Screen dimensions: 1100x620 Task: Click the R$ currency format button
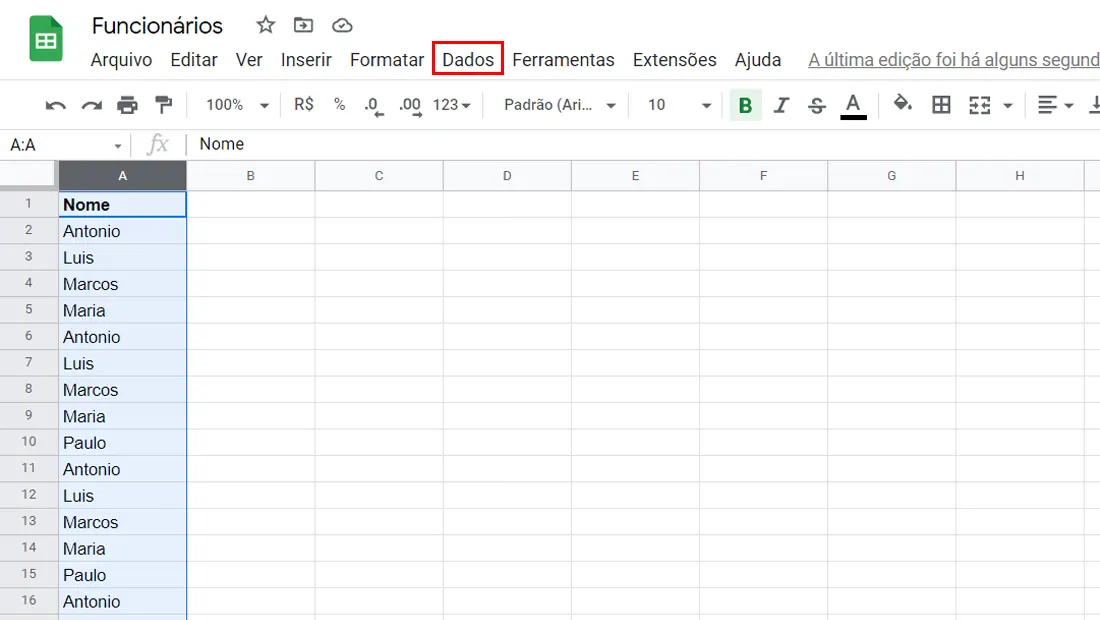304,105
